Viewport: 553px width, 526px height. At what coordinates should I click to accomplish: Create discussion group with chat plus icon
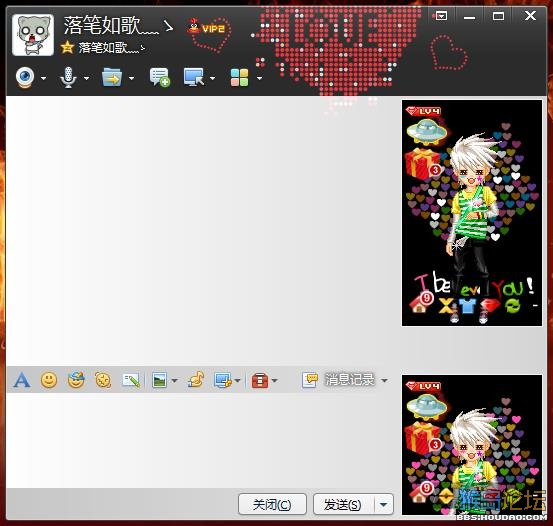tap(159, 77)
